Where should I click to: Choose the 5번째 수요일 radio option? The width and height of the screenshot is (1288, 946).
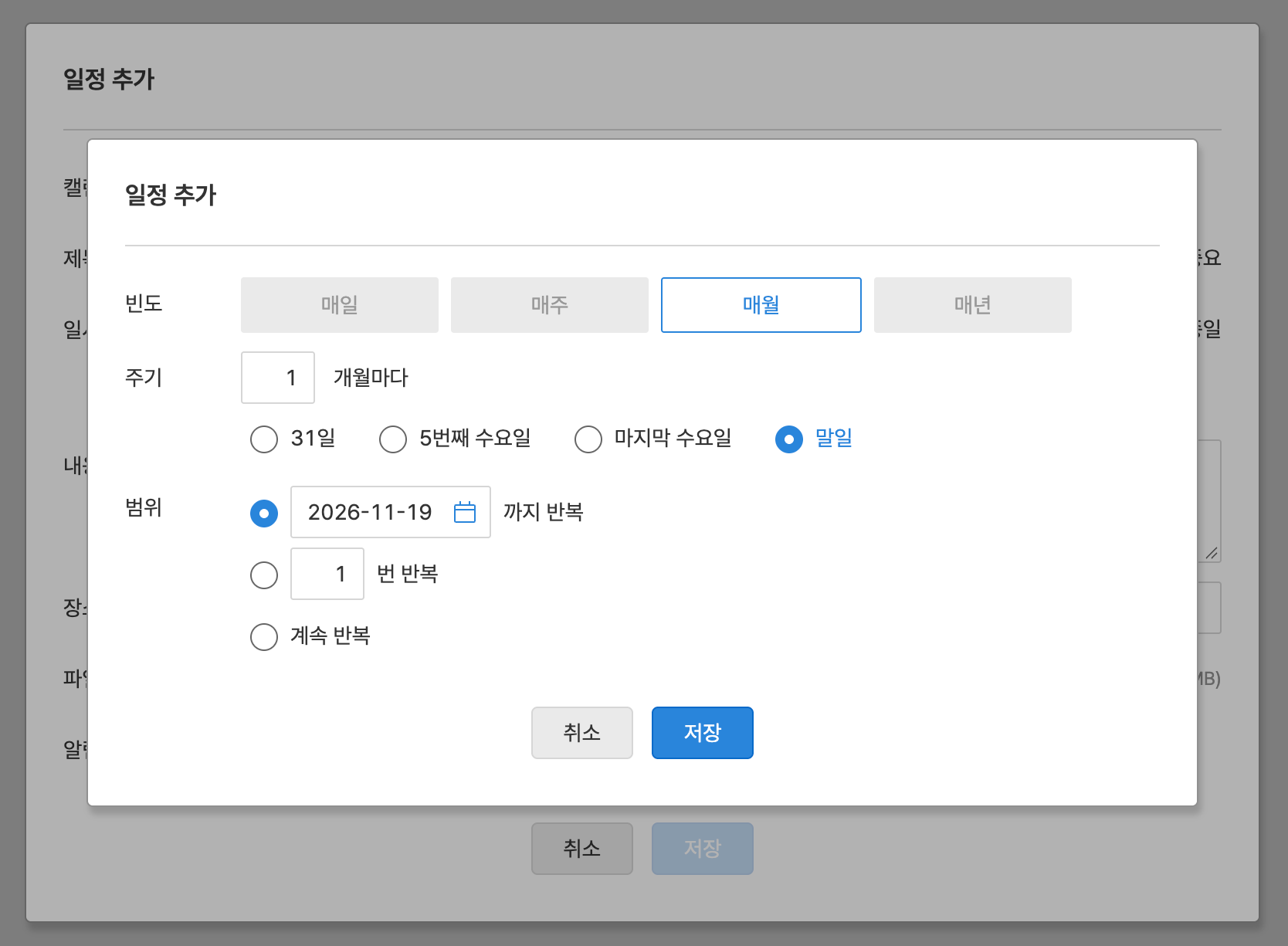[x=393, y=439]
